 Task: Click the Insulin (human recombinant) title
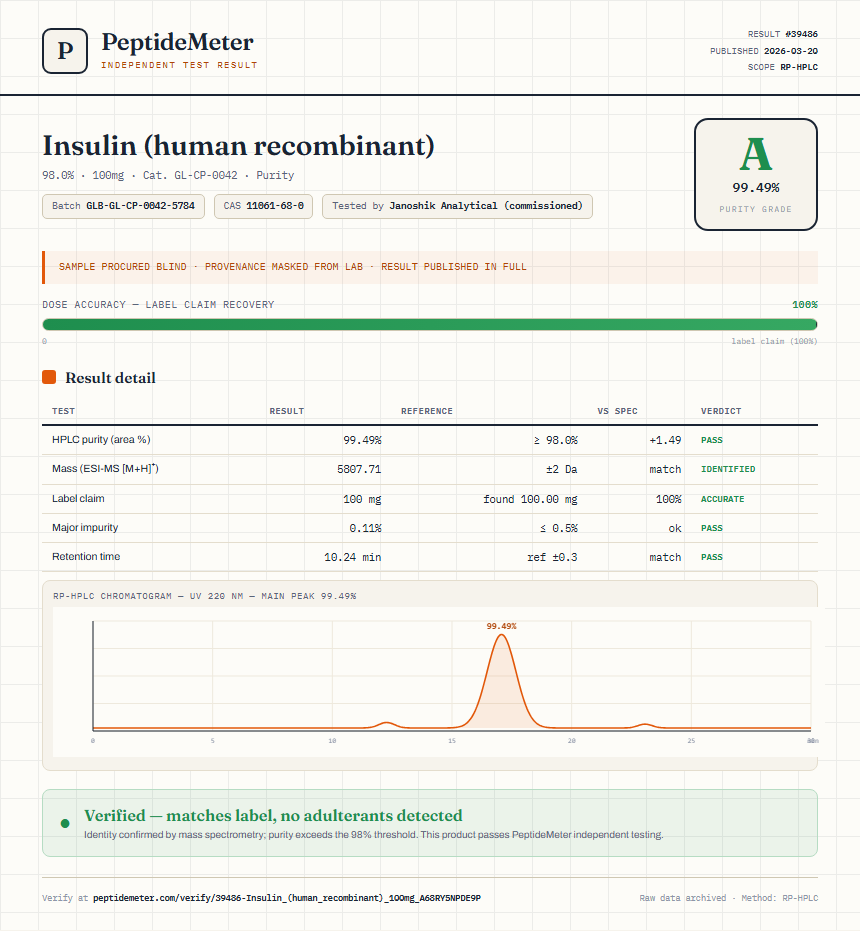point(238,145)
